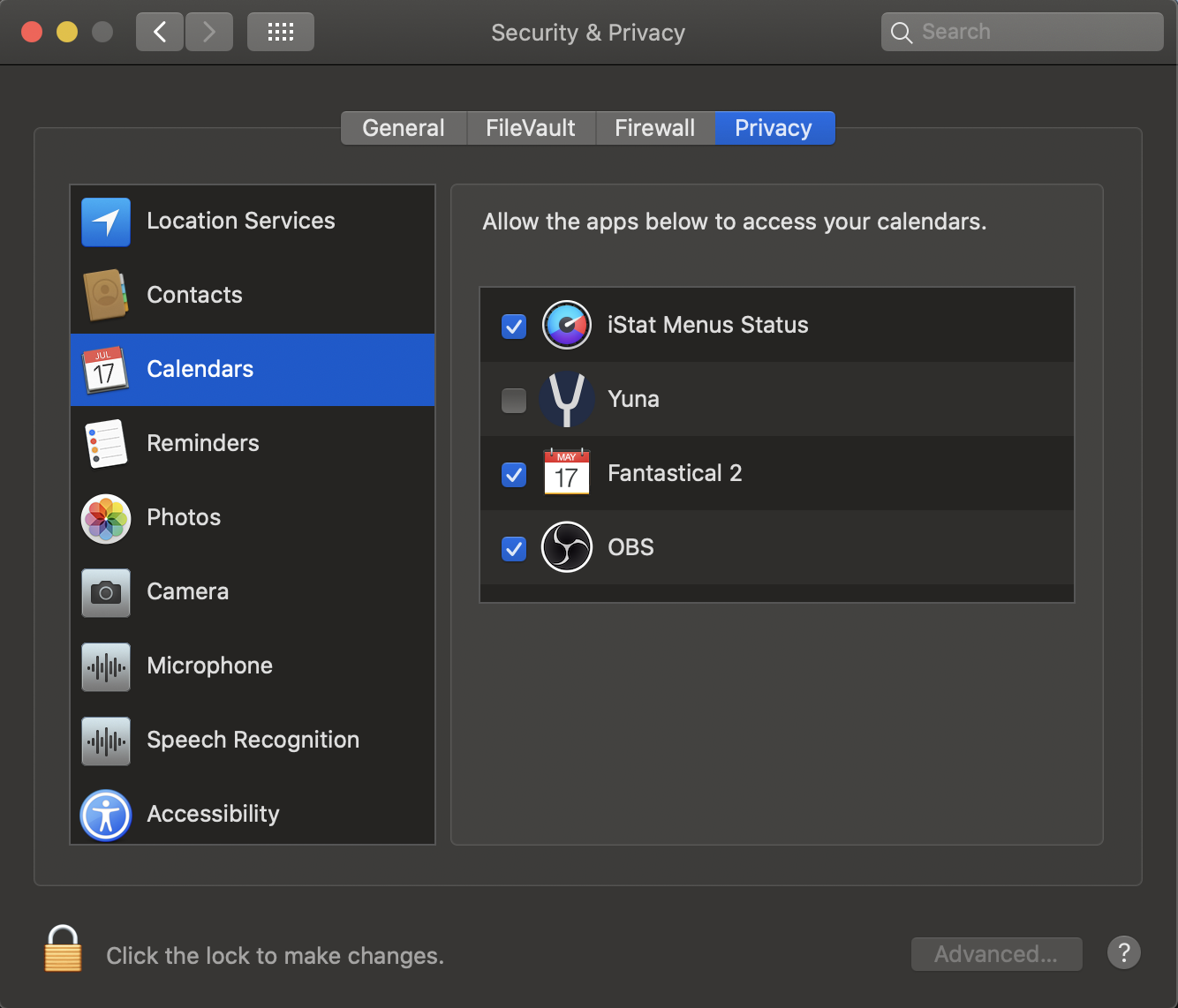
Task: Minimize window with the yellow button
Action: tap(67, 32)
